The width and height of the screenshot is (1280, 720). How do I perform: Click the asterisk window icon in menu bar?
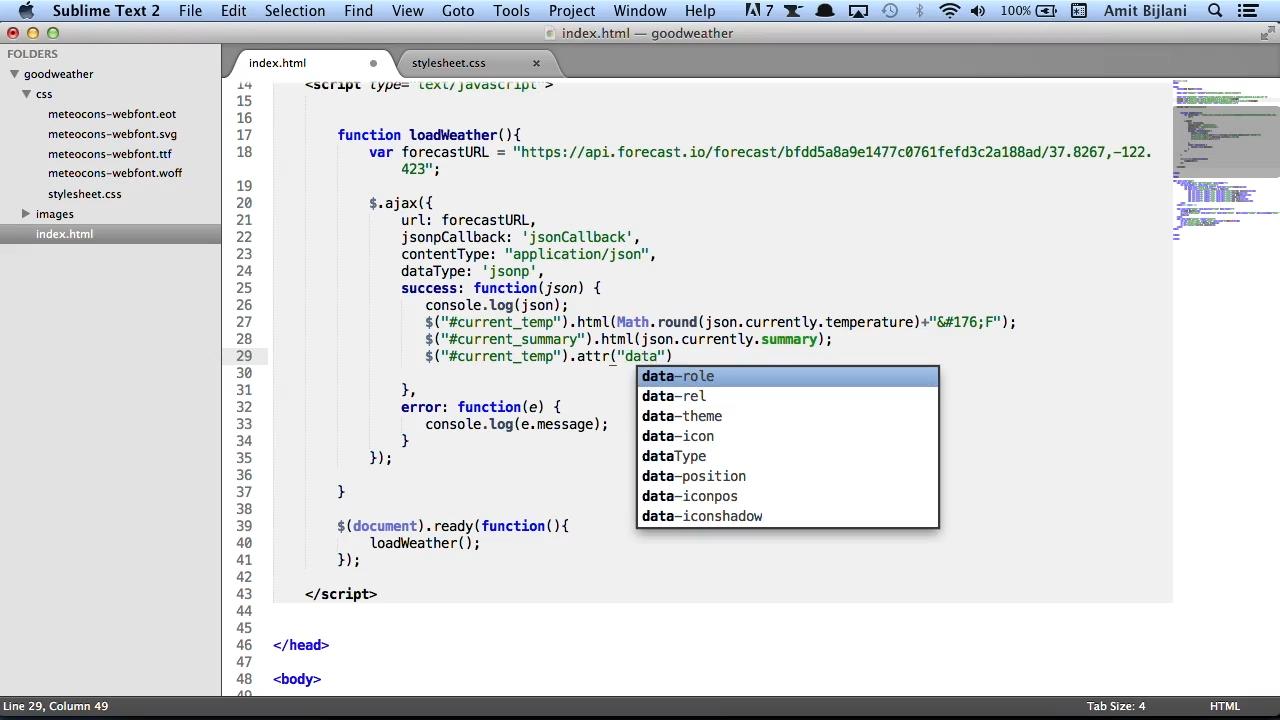(x=1079, y=11)
